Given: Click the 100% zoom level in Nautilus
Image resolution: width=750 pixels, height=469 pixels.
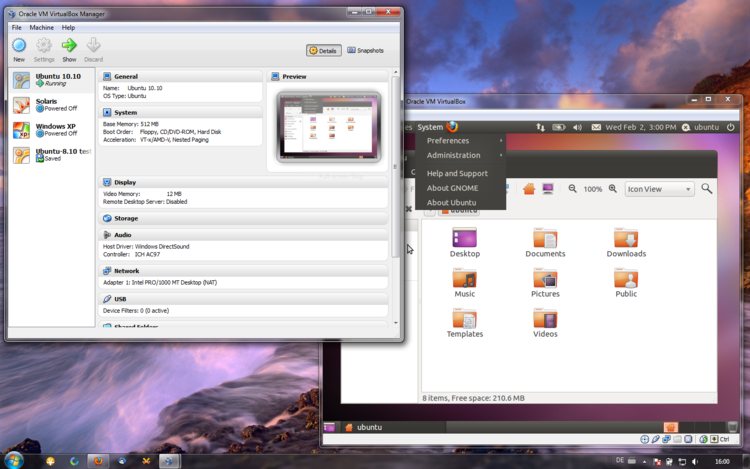Looking at the screenshot, I should [593, 189].
